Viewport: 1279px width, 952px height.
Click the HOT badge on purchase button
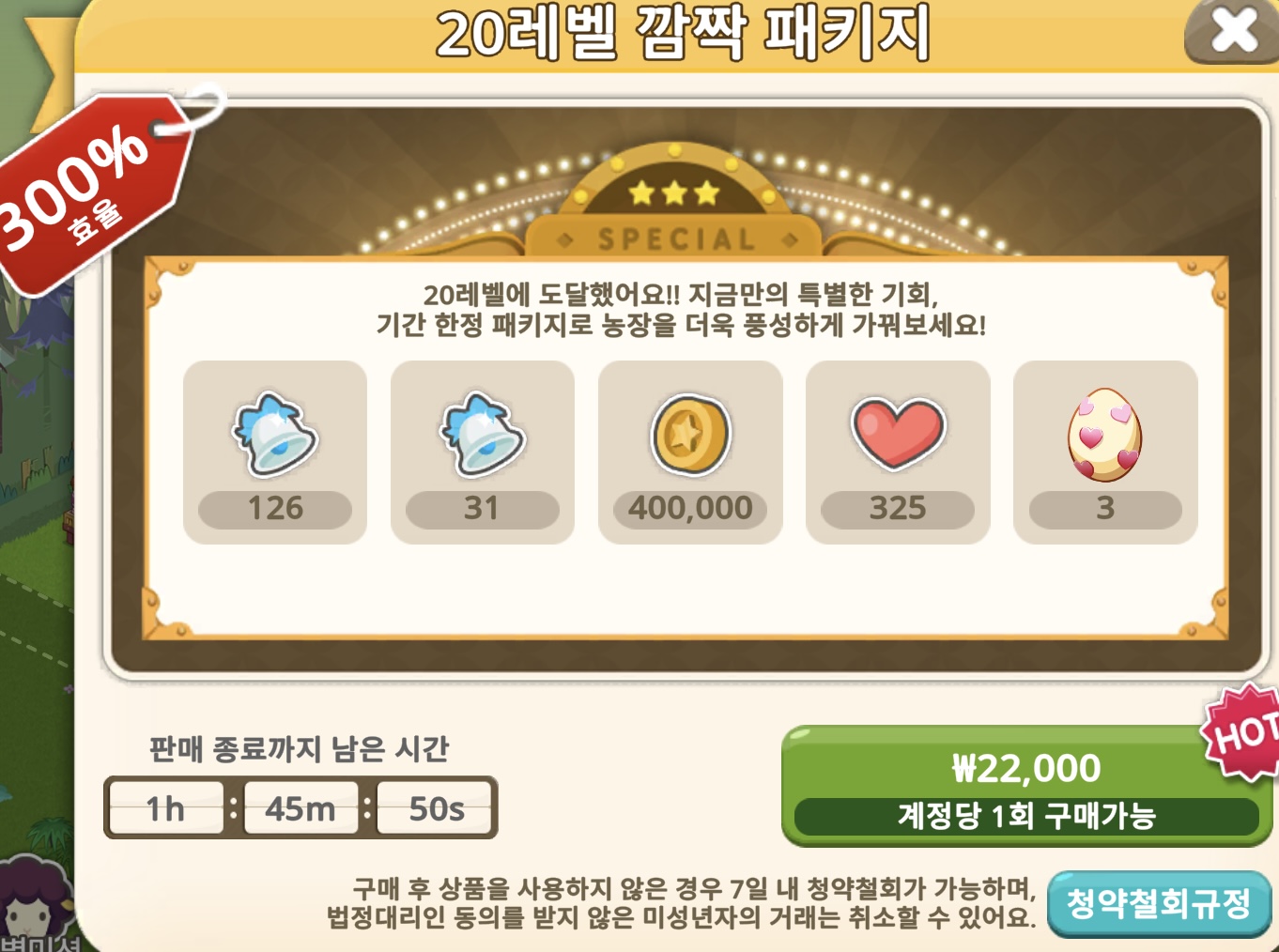point(1242,731)
